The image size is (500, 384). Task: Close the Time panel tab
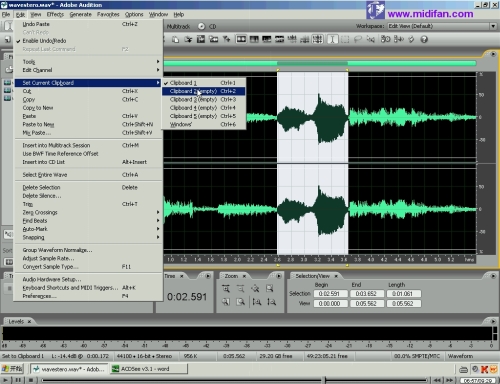pyautogui.click(x=182, y=276)
